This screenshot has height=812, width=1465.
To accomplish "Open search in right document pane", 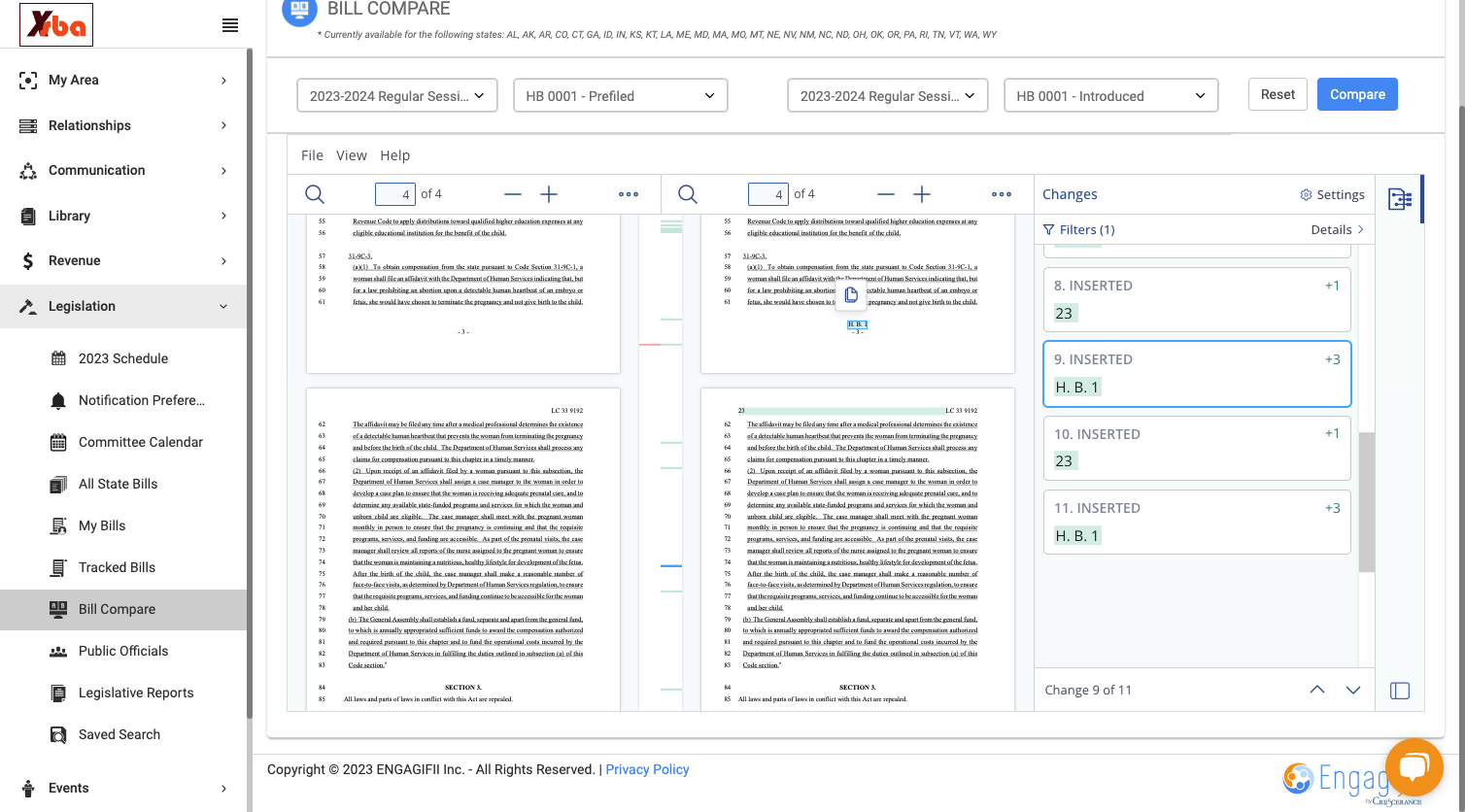I will tap(688, 194).
